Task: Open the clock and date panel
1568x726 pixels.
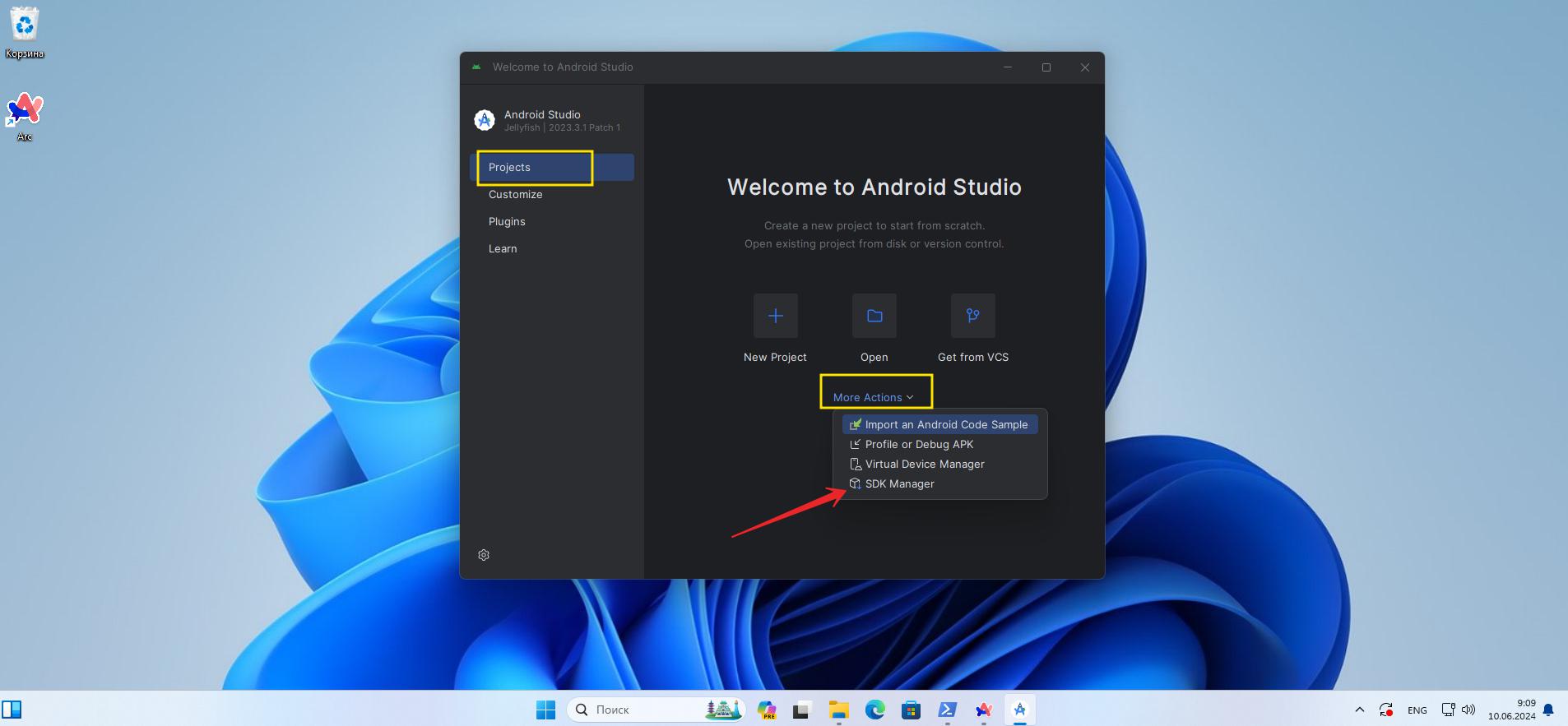Action: point(1511,710)
